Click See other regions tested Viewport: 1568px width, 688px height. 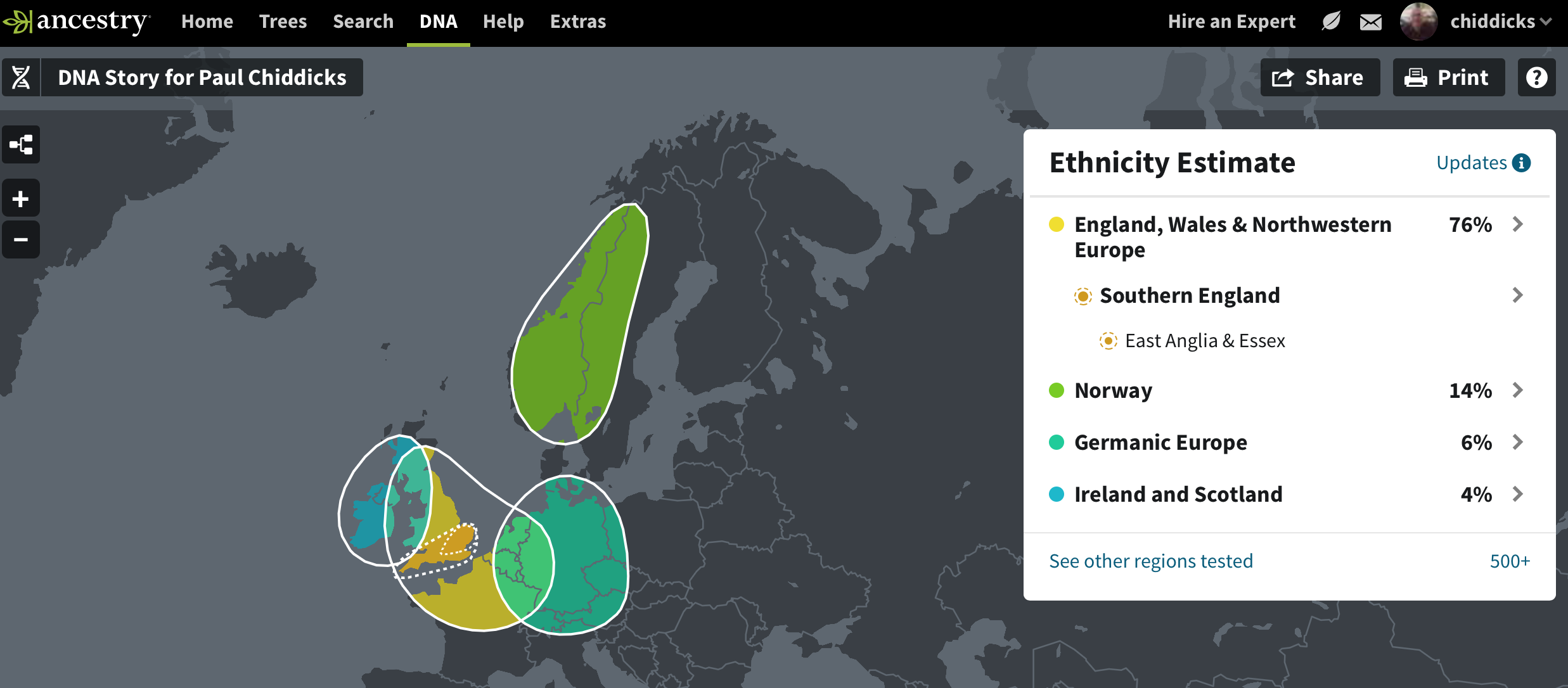tap(1151, 561)
